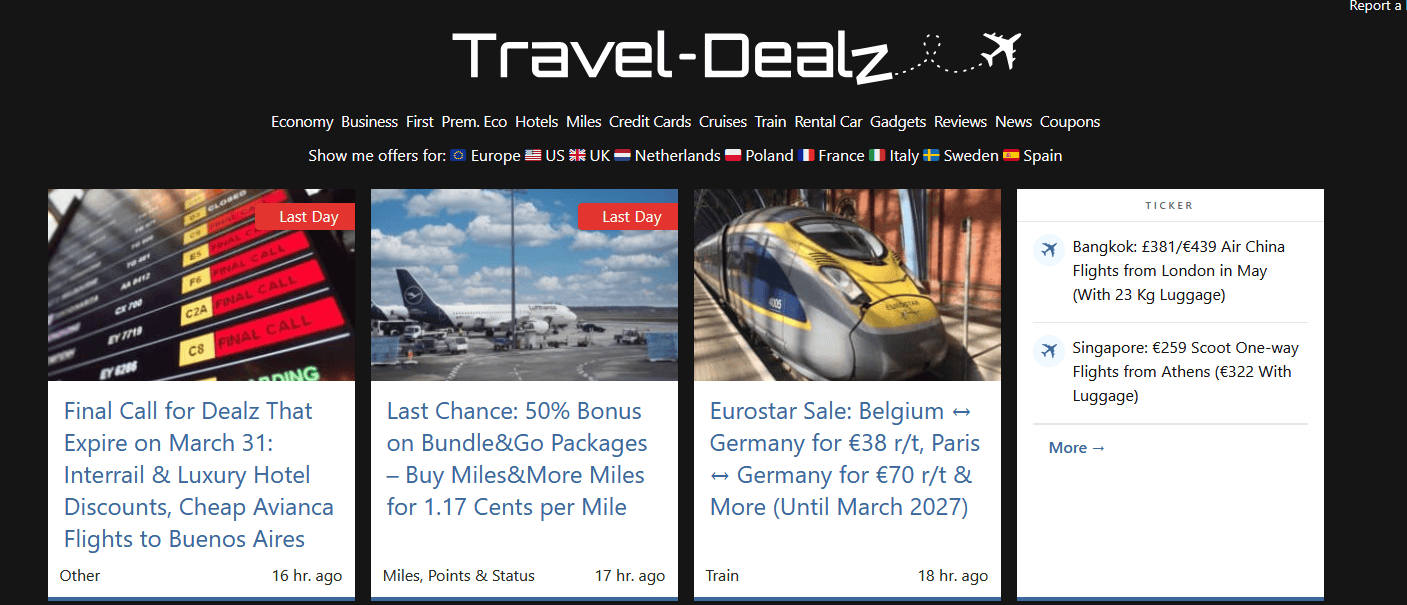Click the plane icon beside Singapore ticker item
The width and height of the screenshot is (1407, 605).
[x=1049, y=350]
